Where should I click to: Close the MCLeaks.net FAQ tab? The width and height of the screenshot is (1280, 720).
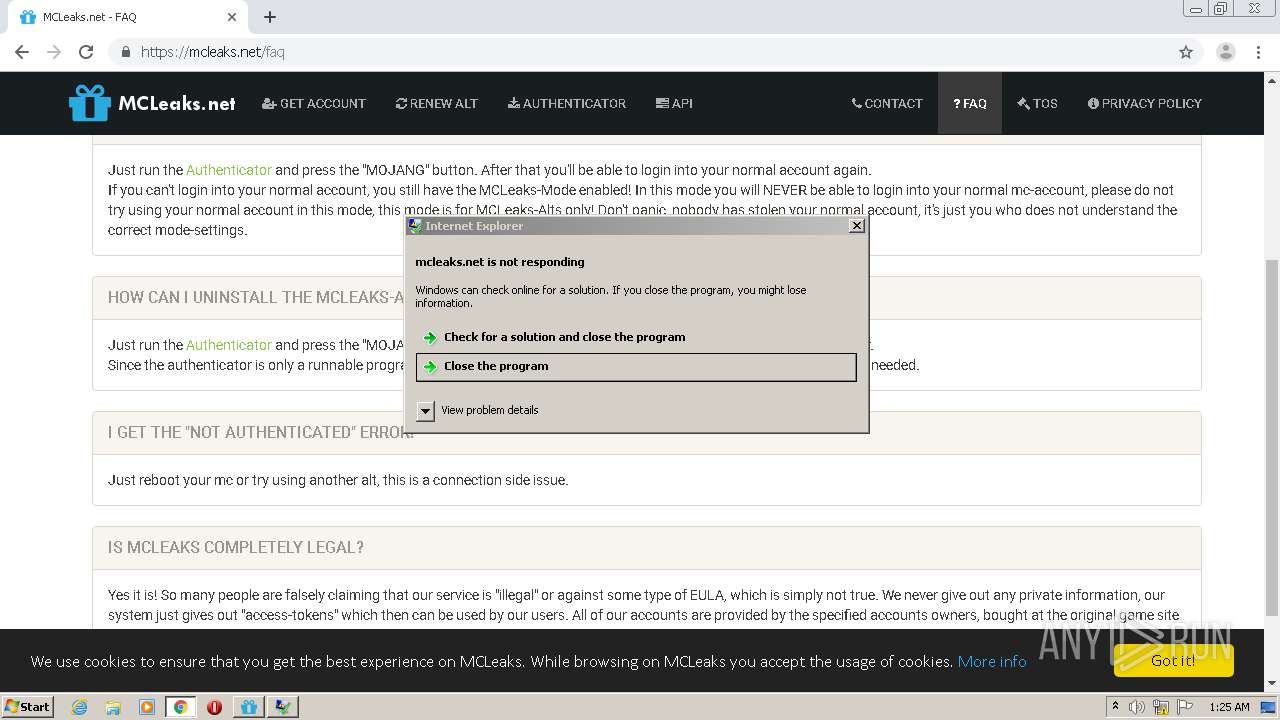(232, 17)
